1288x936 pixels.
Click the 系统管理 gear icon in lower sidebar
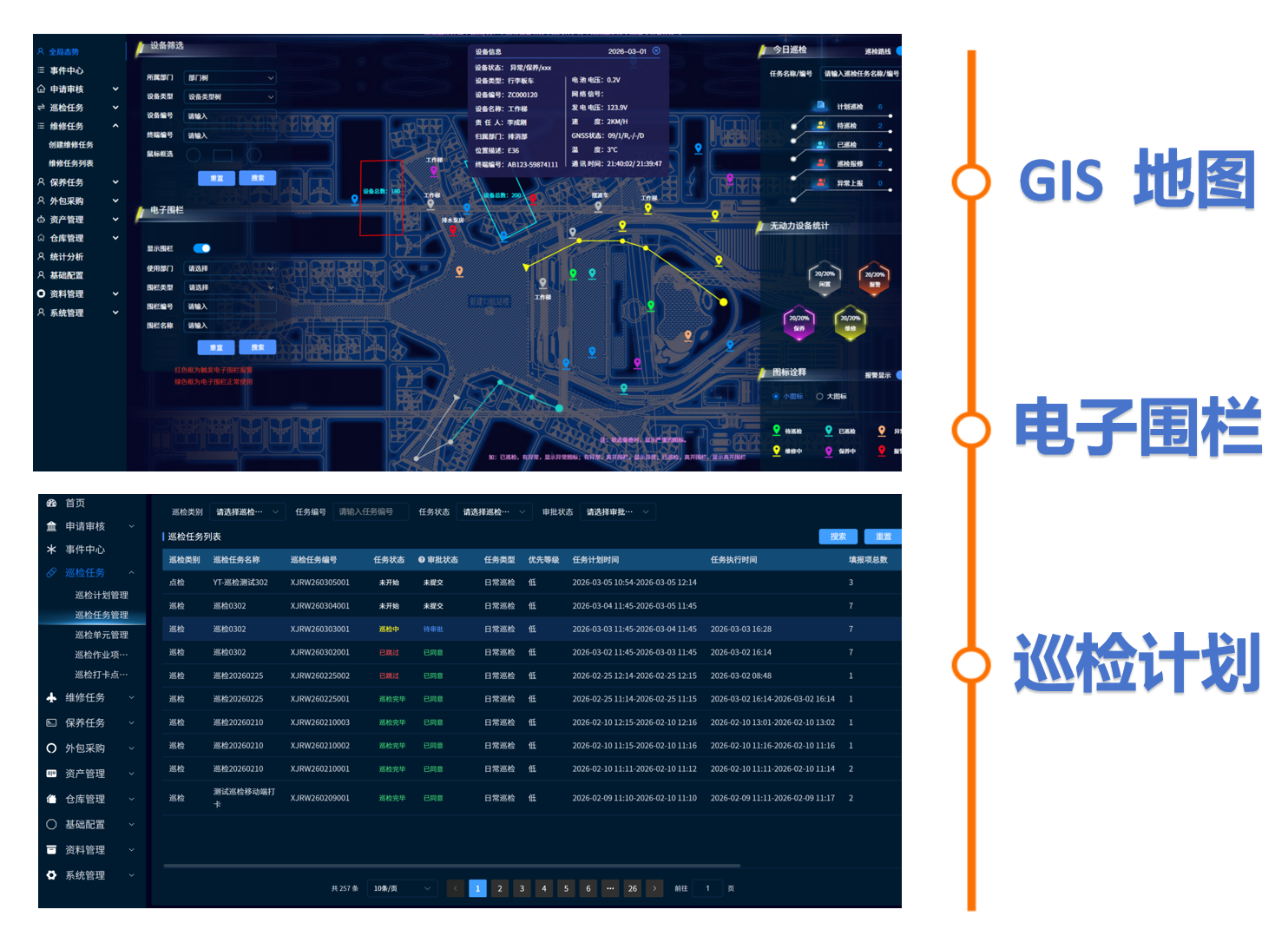pyautogui.click(x=51, y=875)
